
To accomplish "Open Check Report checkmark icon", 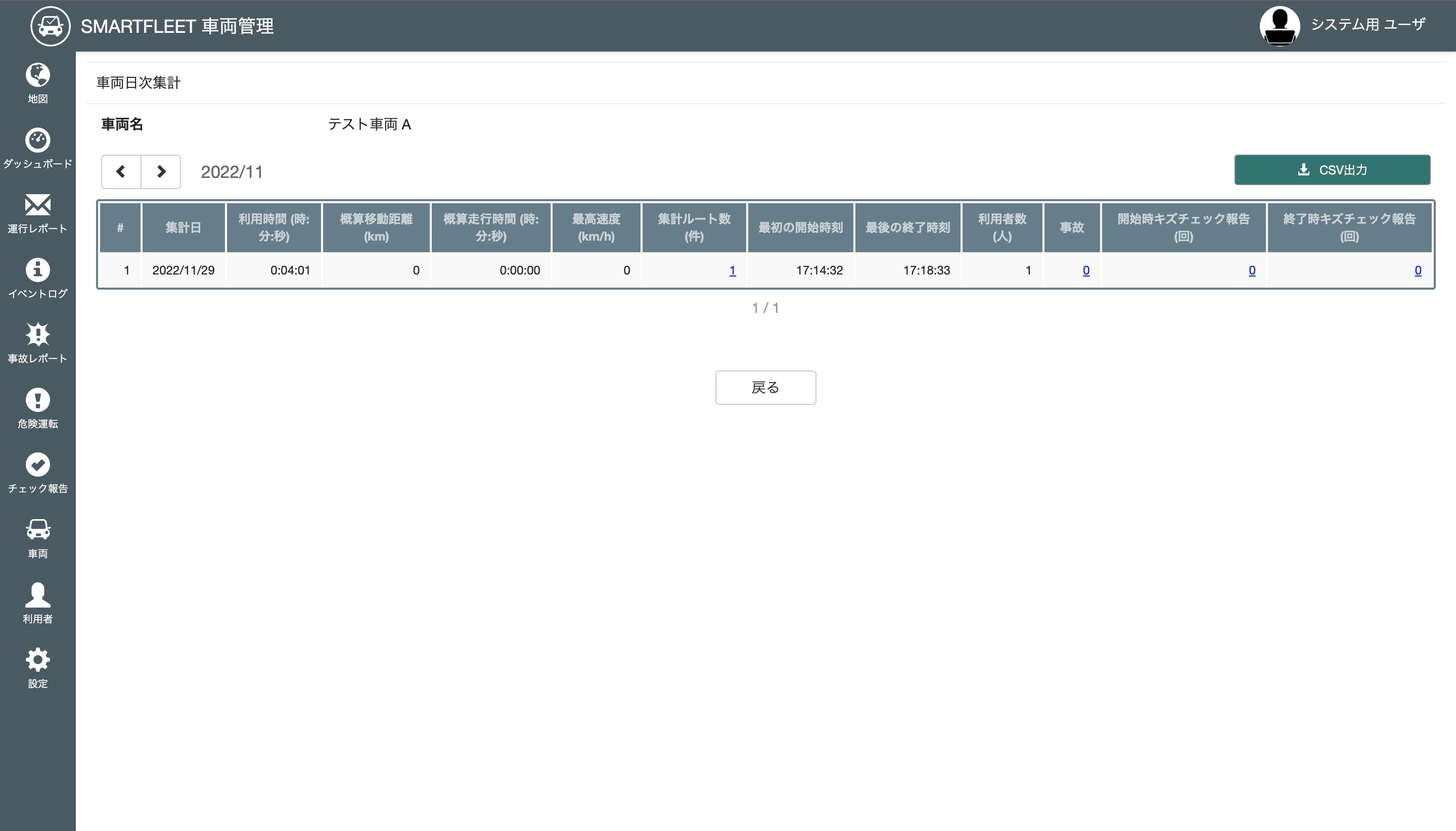I will click(38, 465).
